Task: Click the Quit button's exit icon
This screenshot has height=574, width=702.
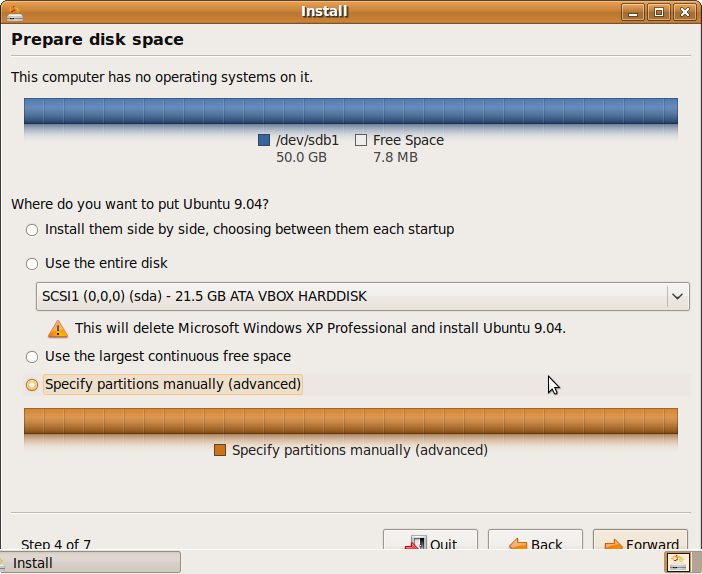Action: [x=416, y=544]
